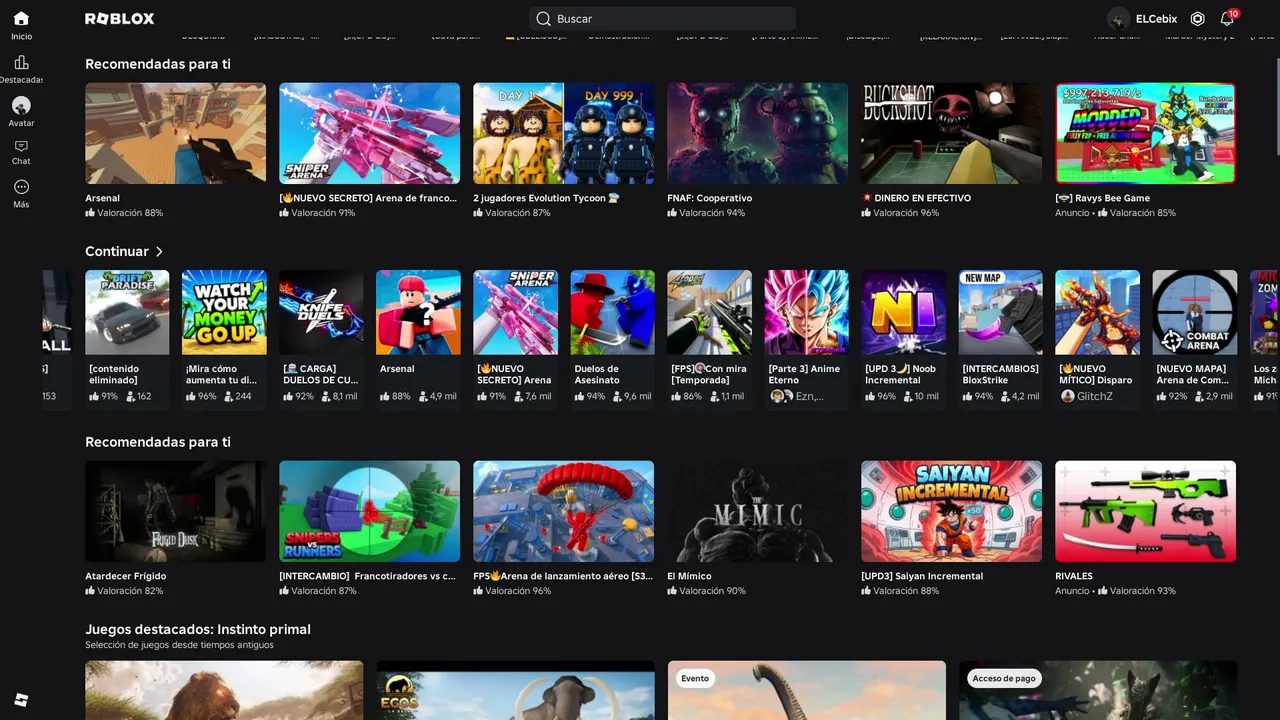Open the thumbnail tagged 'Acceso de pago'

[1097, 690]
